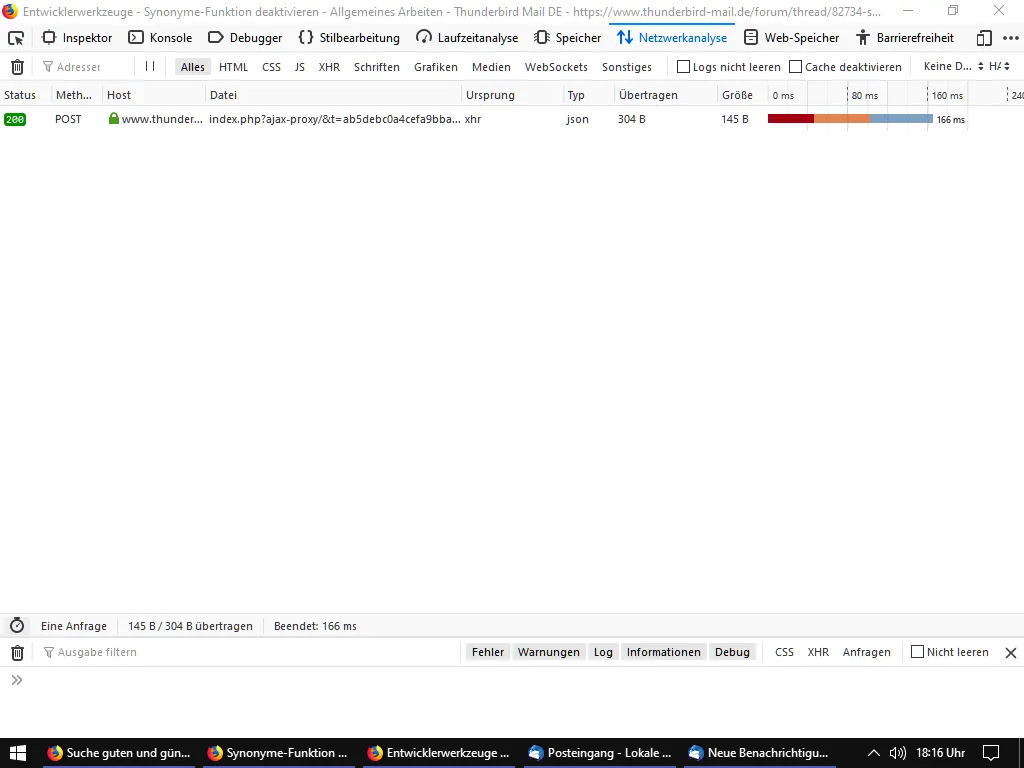Toggle the Warnungen console filter
Screen dimensions: 1024x768
coord(549,652)
